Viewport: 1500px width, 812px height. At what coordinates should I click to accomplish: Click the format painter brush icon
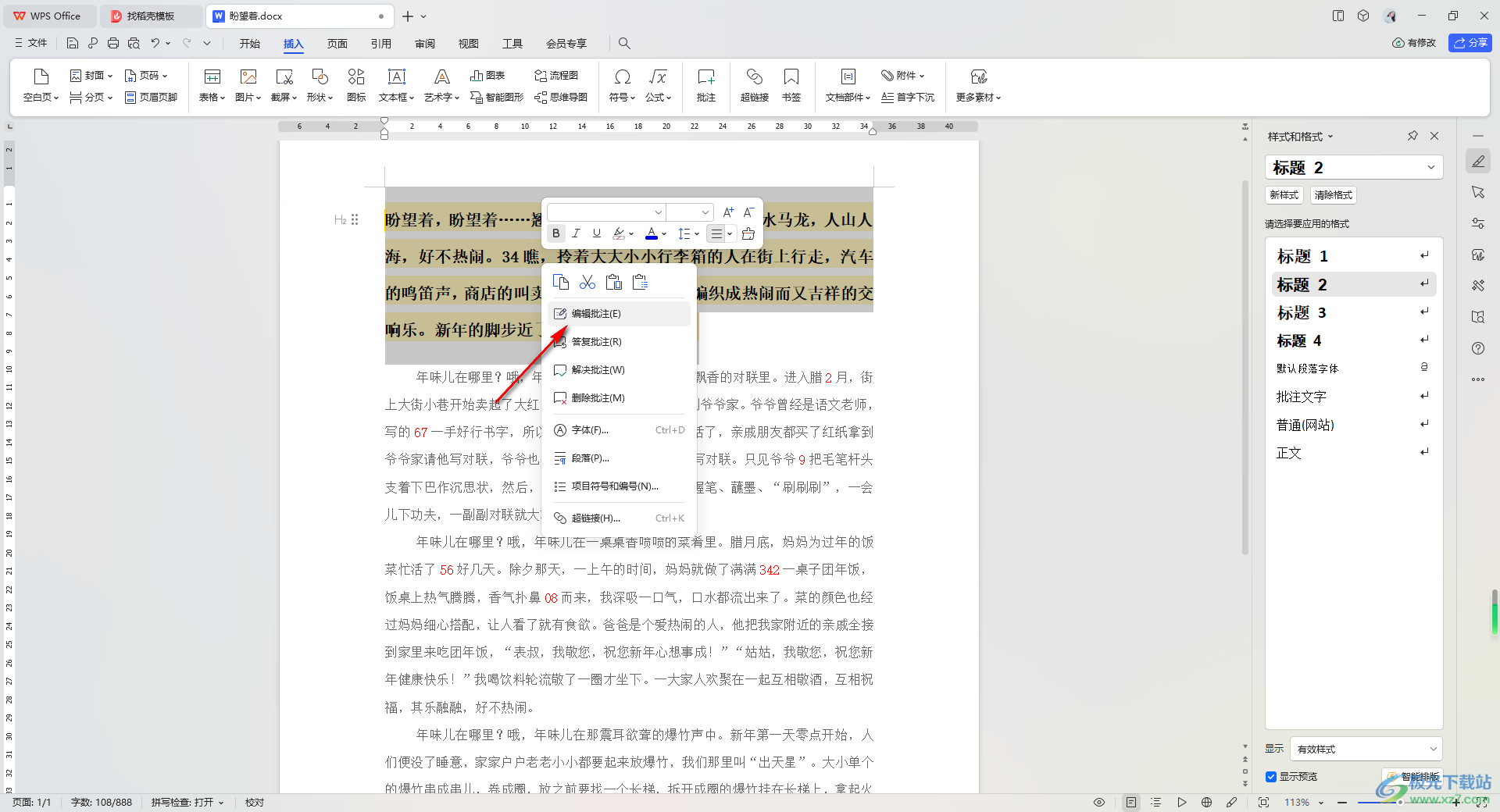click(748, 233)
